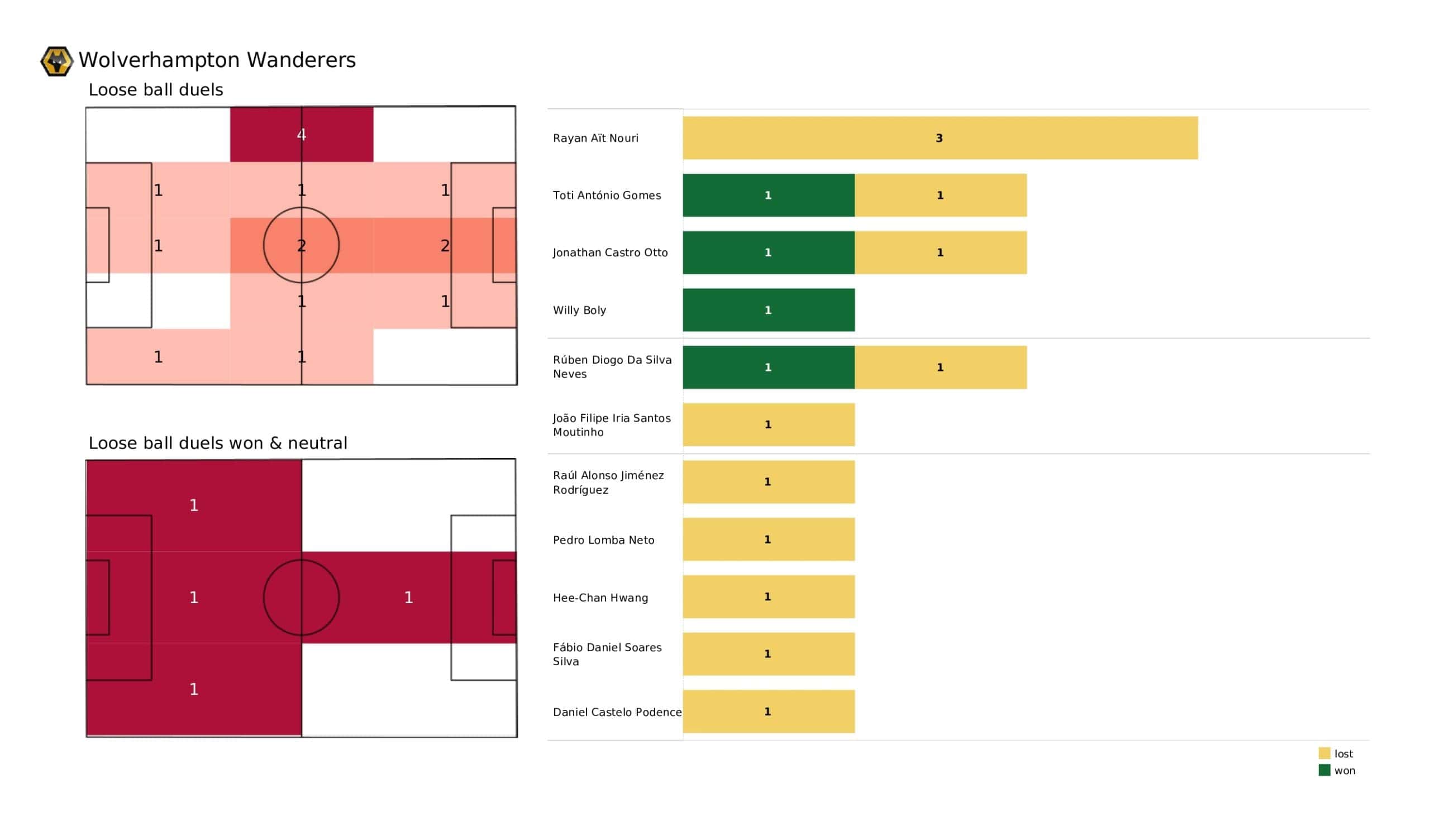Screen dimensions: 1430x840
Task: Click the 'Loose ball duels won & neutral' heading
Action: tap(217, 443)
